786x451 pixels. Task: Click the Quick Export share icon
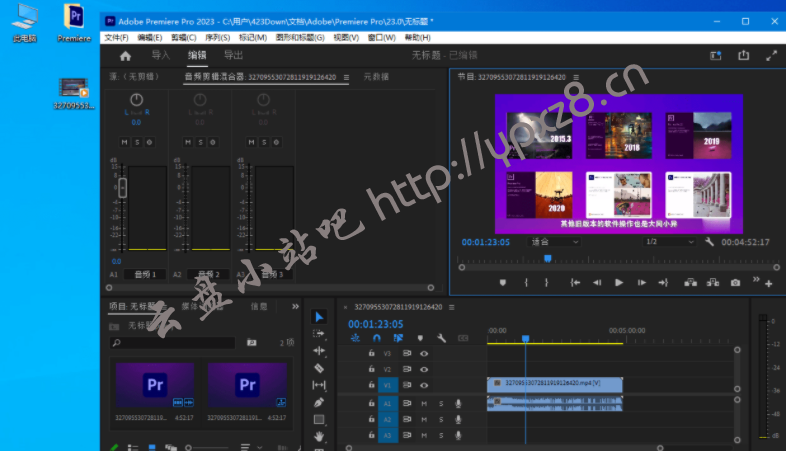pyautogui.click(x=743, y=55)
